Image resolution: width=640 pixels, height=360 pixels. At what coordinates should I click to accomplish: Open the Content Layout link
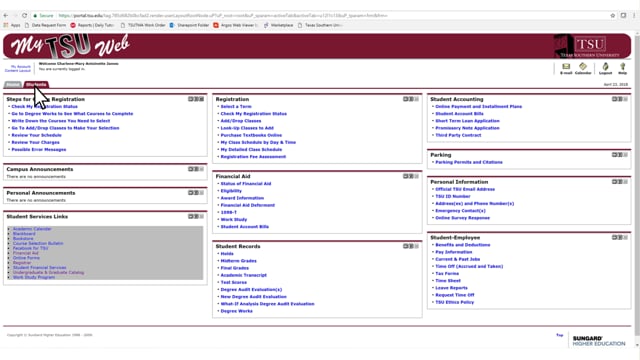point(18,71)
